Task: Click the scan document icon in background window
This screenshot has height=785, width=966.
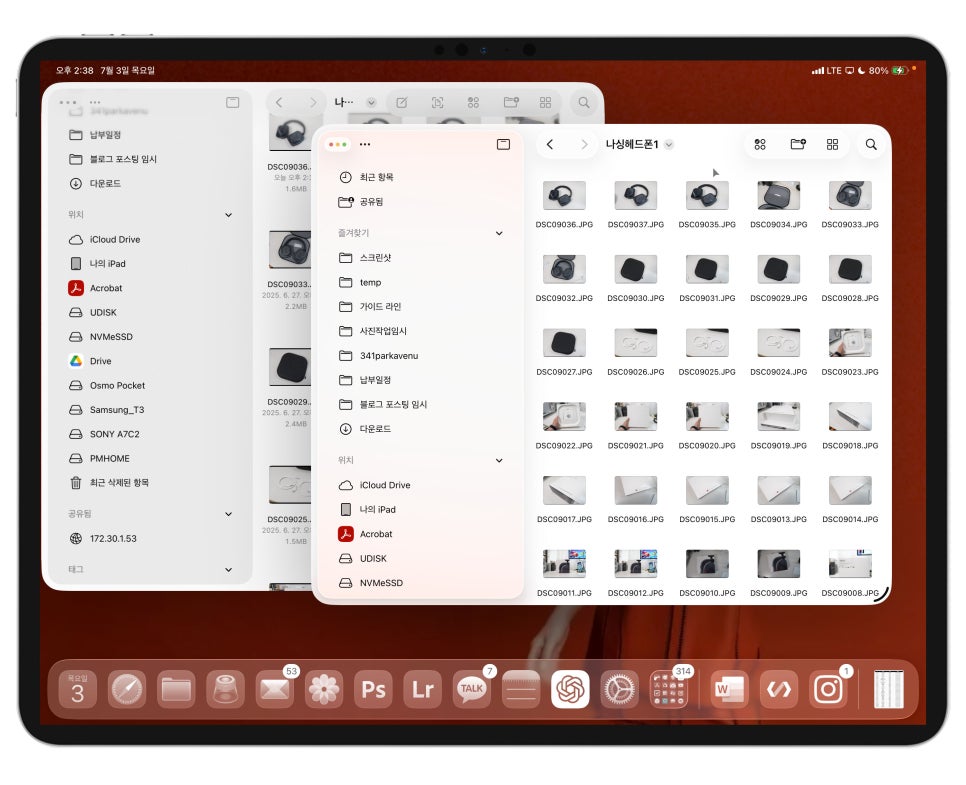Action: click(437, 102)
